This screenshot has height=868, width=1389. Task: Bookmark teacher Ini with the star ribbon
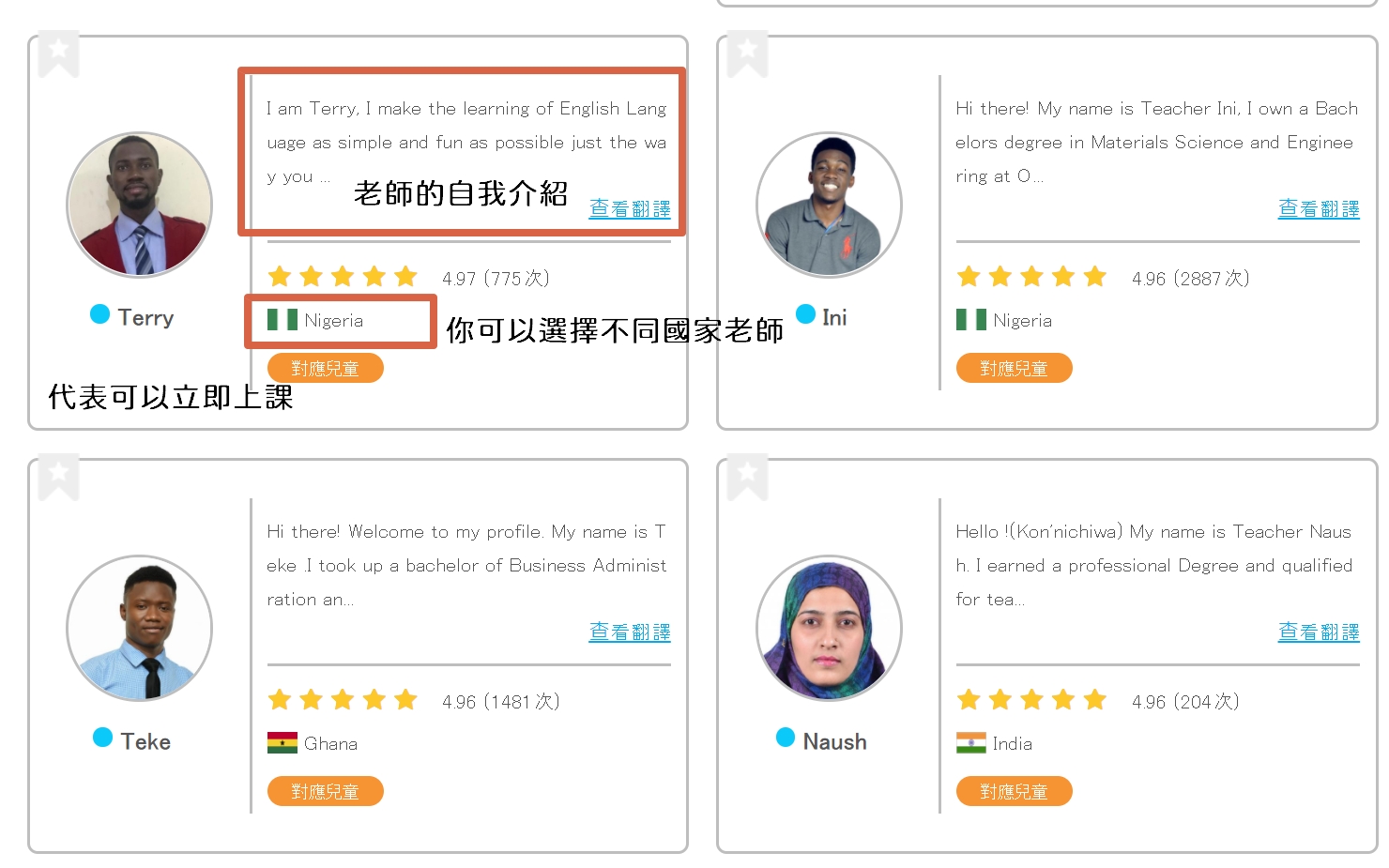pos(747,54)
